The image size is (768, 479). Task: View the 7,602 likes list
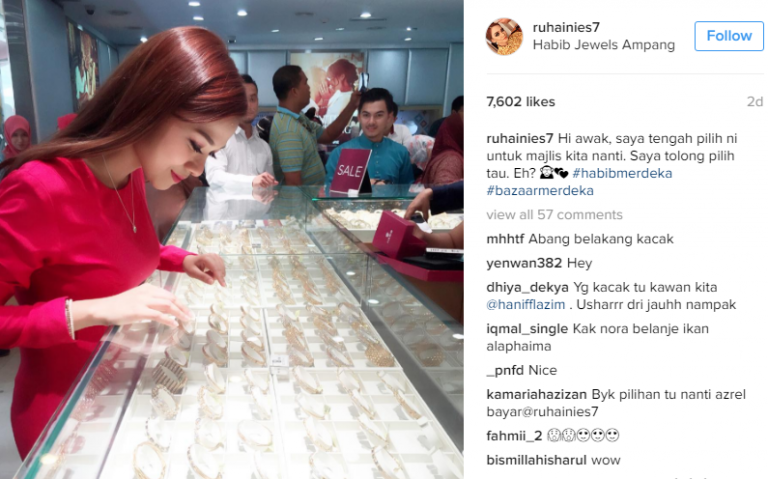click(521, 102)
